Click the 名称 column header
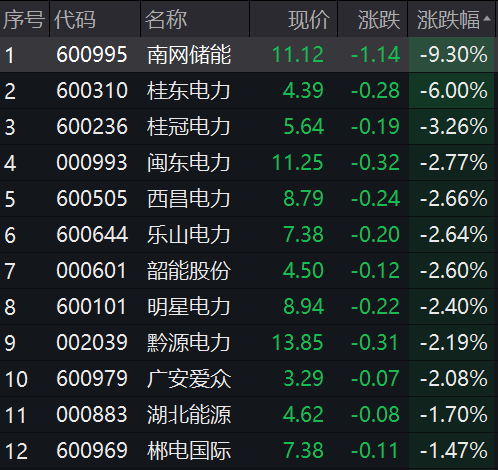The height and width of the screenshot is (470, 498). click(195, 19)
